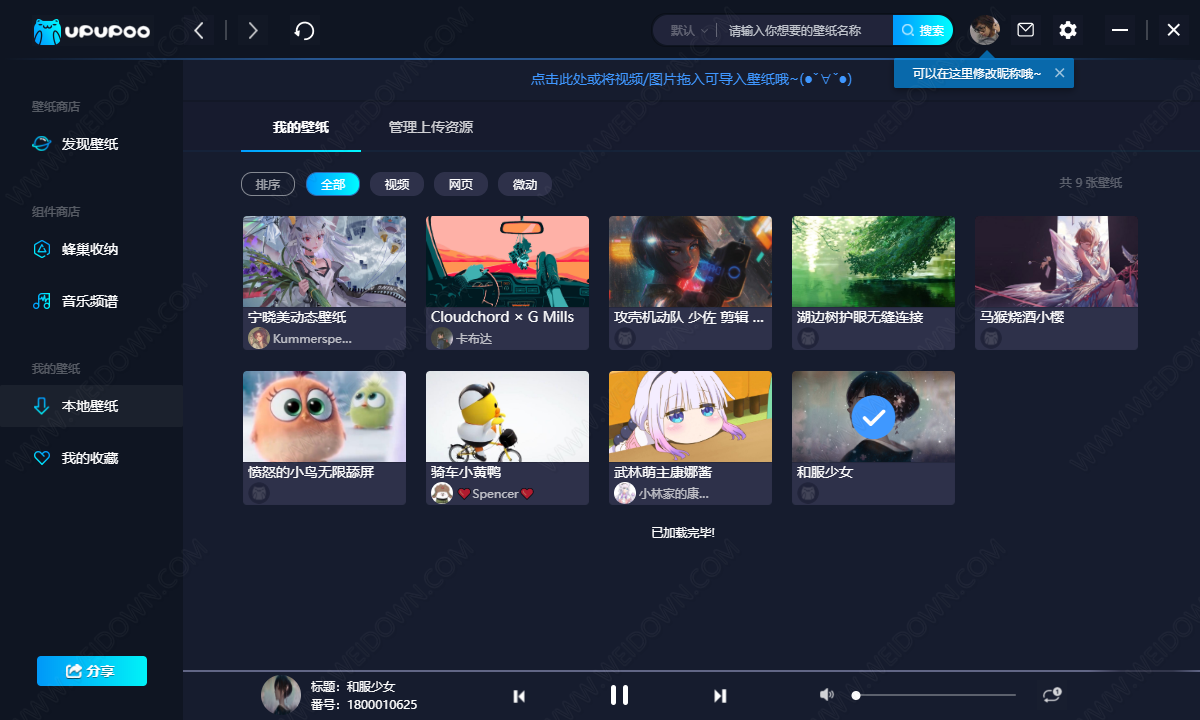Image resolution: width=1200 pixels, height=720 pixels.
Task: Select the 武林萌主康娜酱 thumbnail
Action: coord(690,416)
